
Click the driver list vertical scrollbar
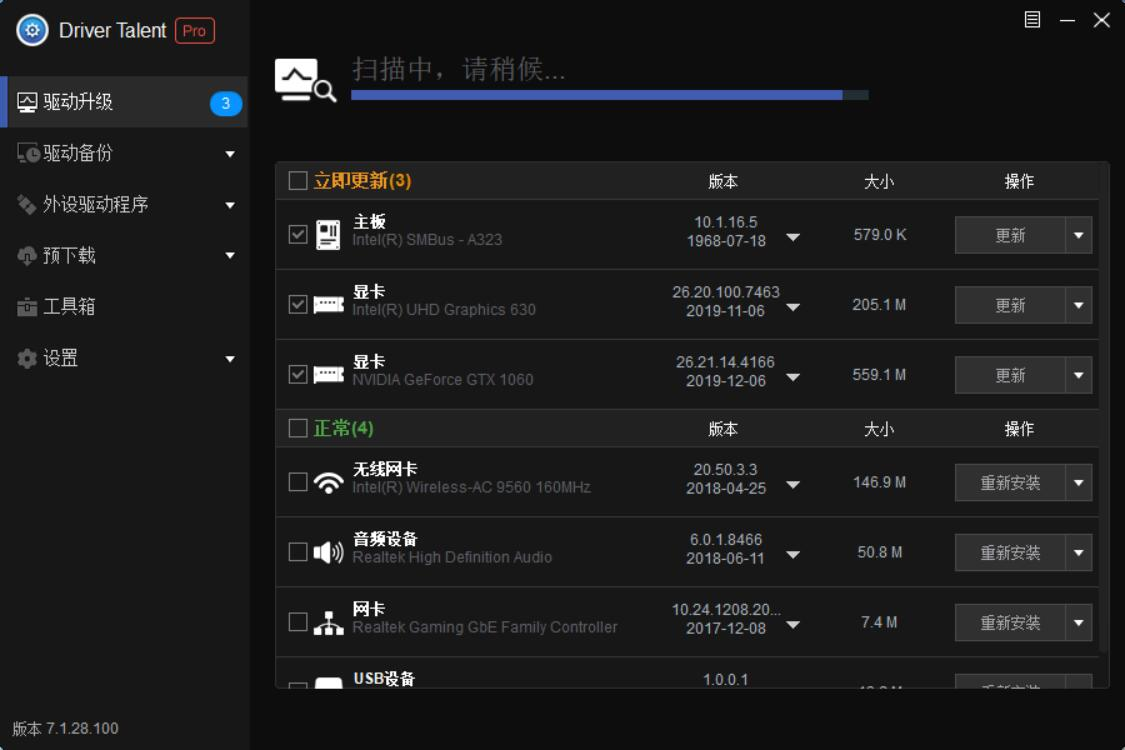(x=1103, y=409)
